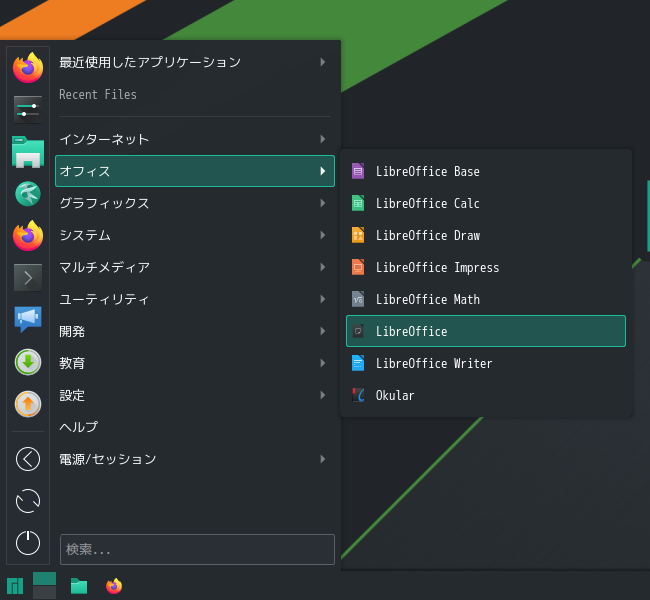Click the LibreOffice Impress label
This screenshot has height=600, width=650.
click(437, 267)
